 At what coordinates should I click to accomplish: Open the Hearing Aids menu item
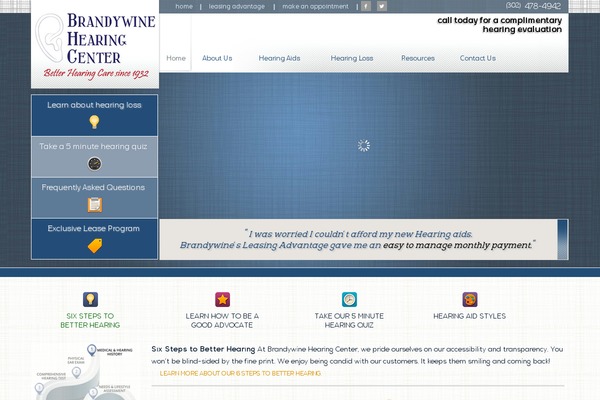(x=279, y=58)
